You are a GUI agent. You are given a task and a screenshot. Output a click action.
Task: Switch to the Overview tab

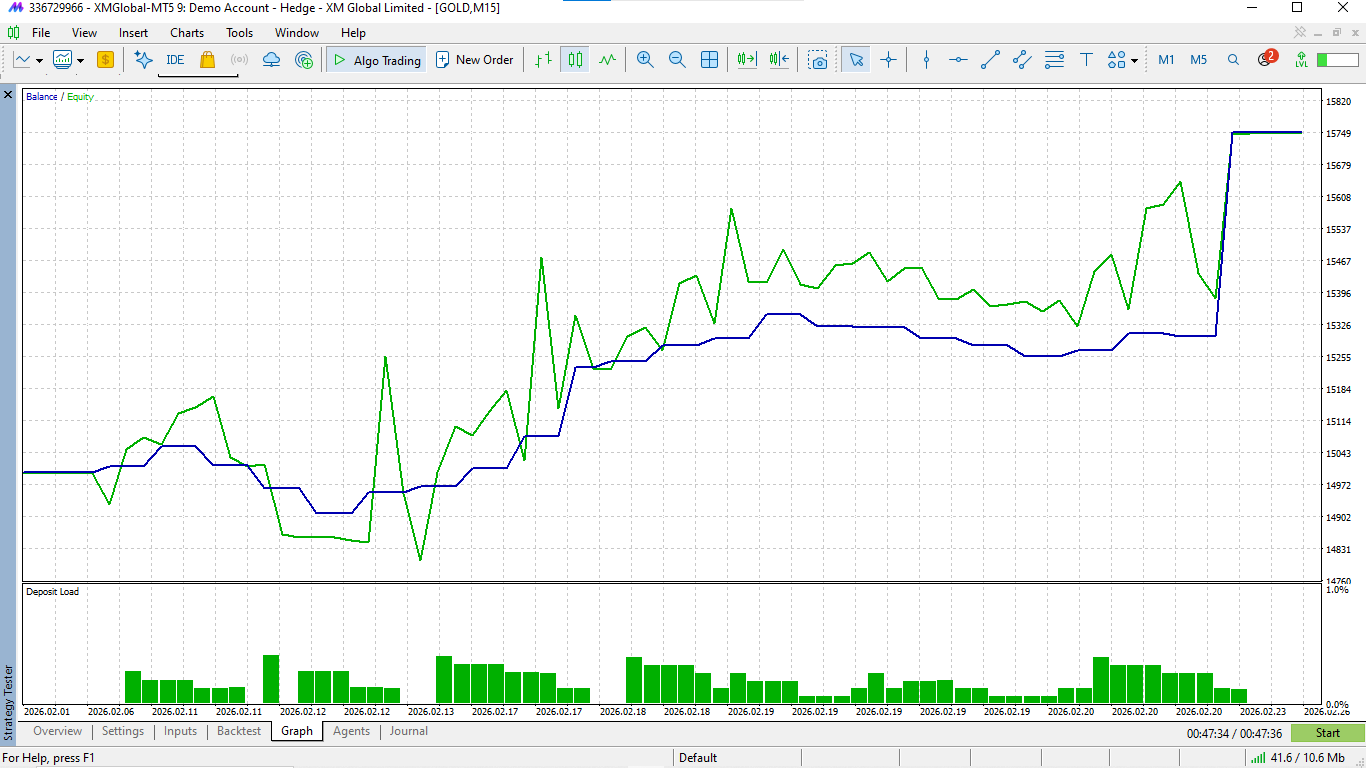click(x=57, y=731)
